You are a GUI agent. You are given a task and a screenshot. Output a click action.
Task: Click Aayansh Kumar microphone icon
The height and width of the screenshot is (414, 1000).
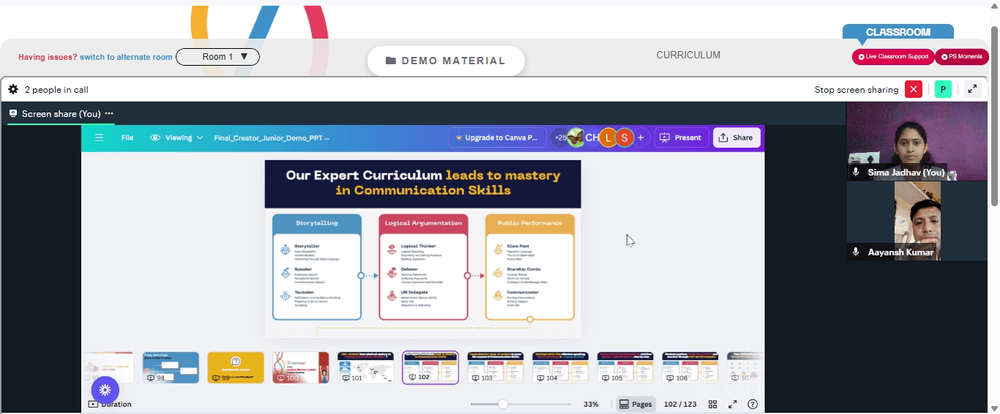click(x=857, y=252)
